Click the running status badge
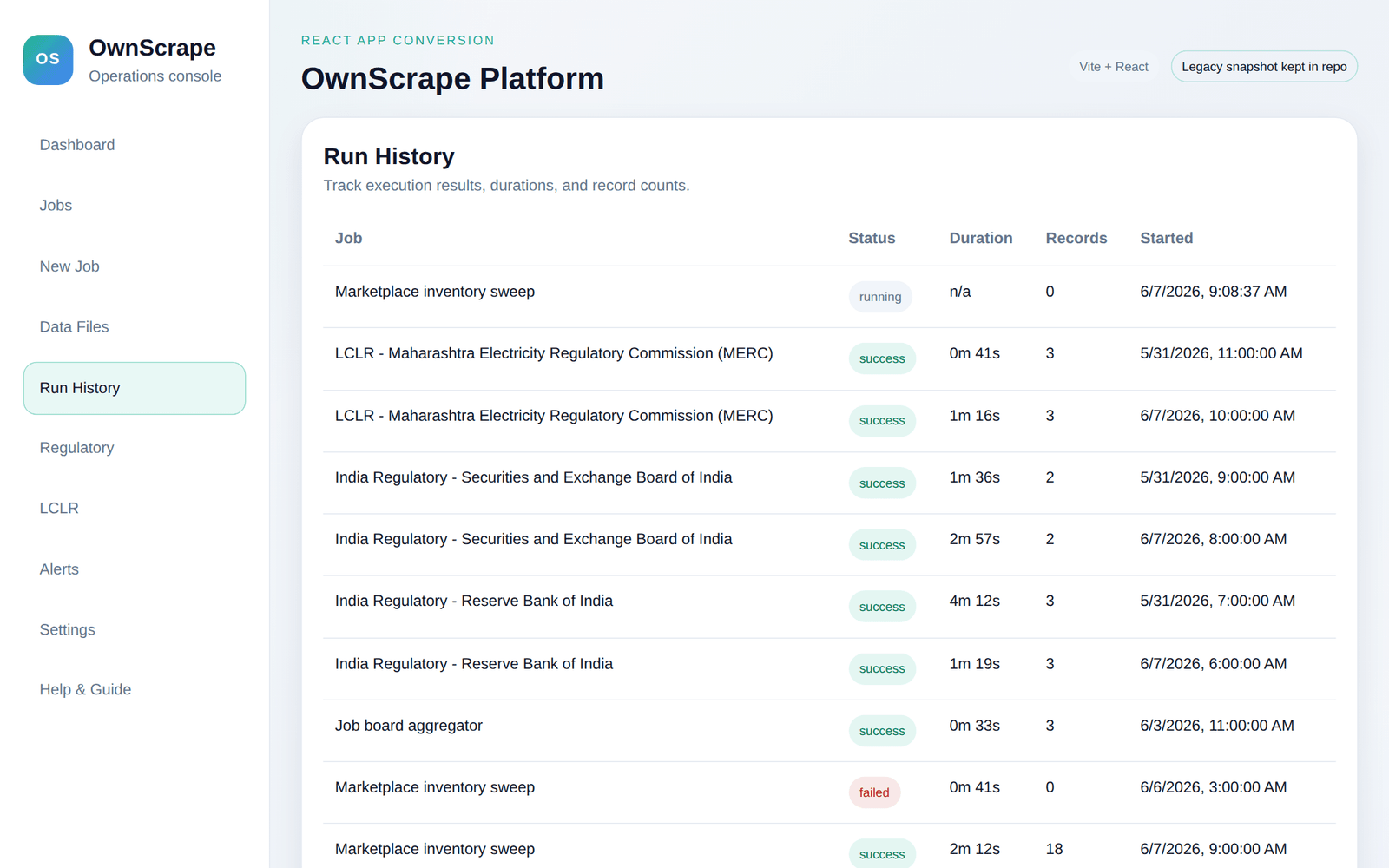 click(x=880, y=297)
